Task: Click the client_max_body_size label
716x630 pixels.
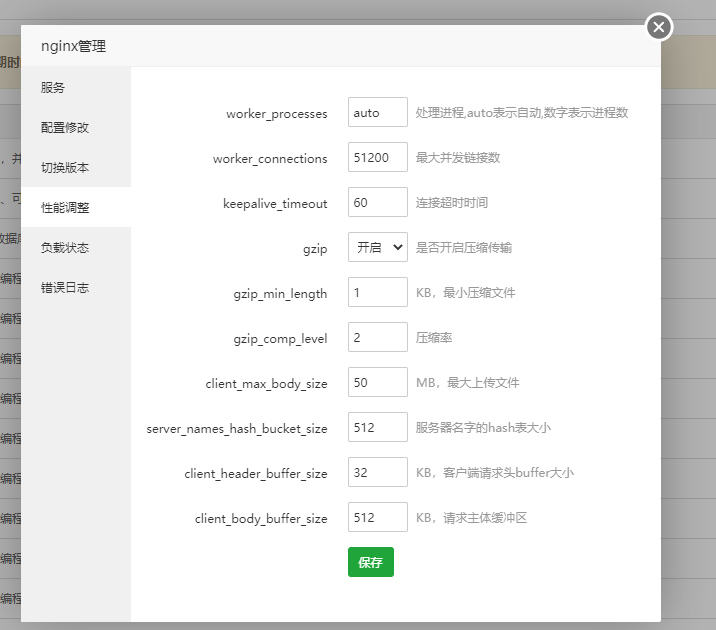Action: [266, 383]
